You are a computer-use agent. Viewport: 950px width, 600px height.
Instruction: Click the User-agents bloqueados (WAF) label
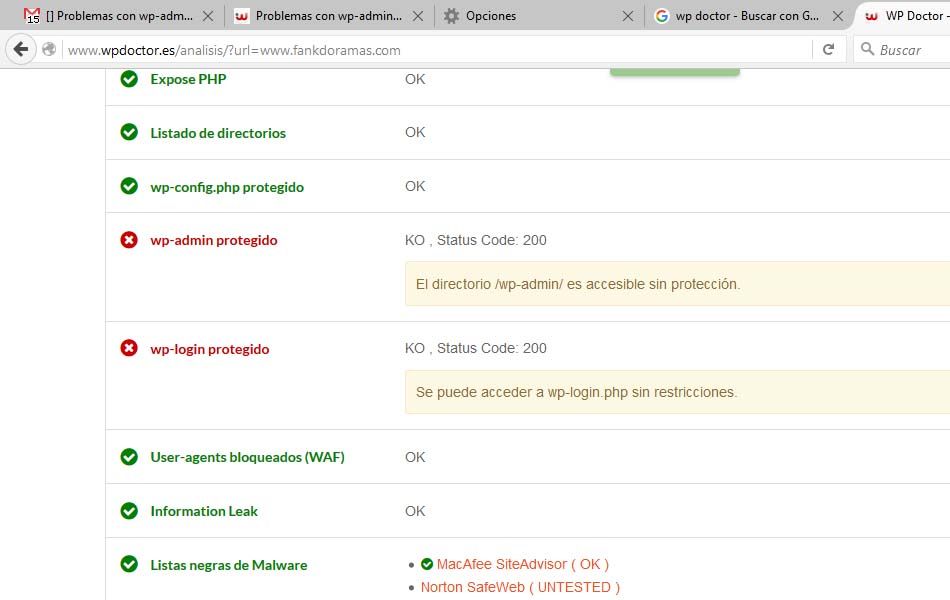247,458
